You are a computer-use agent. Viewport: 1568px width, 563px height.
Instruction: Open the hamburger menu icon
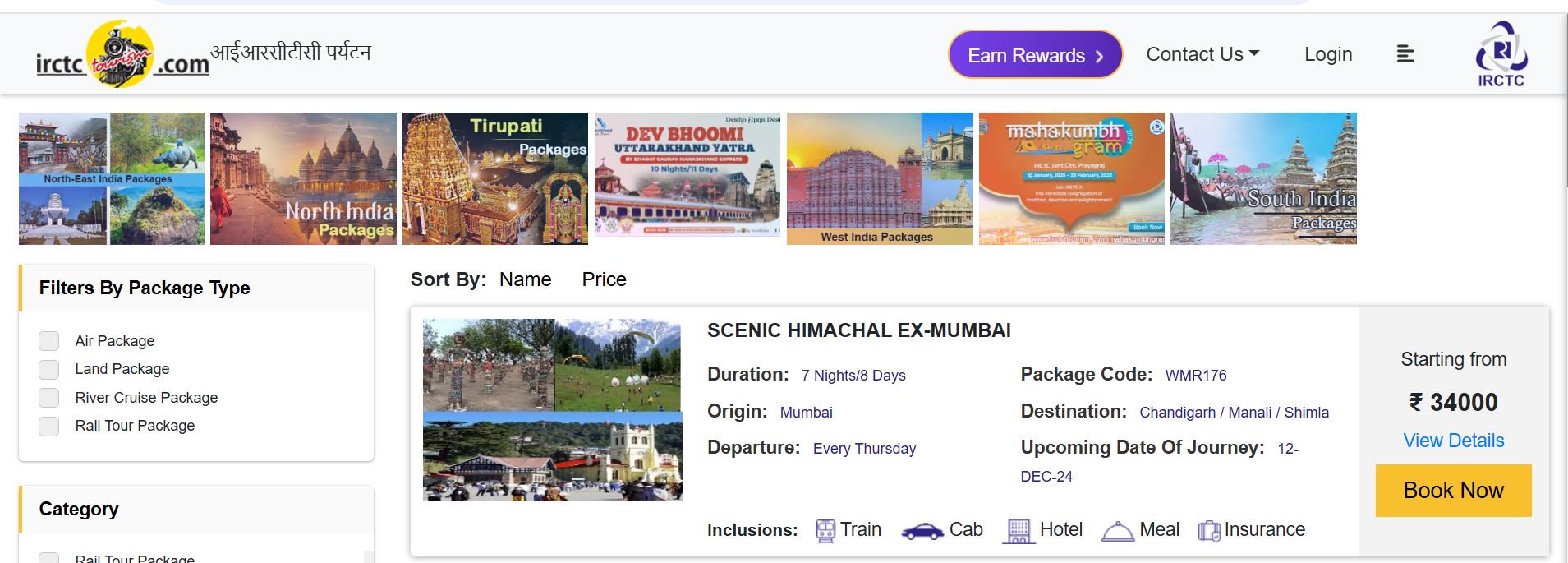[1405, 54]
